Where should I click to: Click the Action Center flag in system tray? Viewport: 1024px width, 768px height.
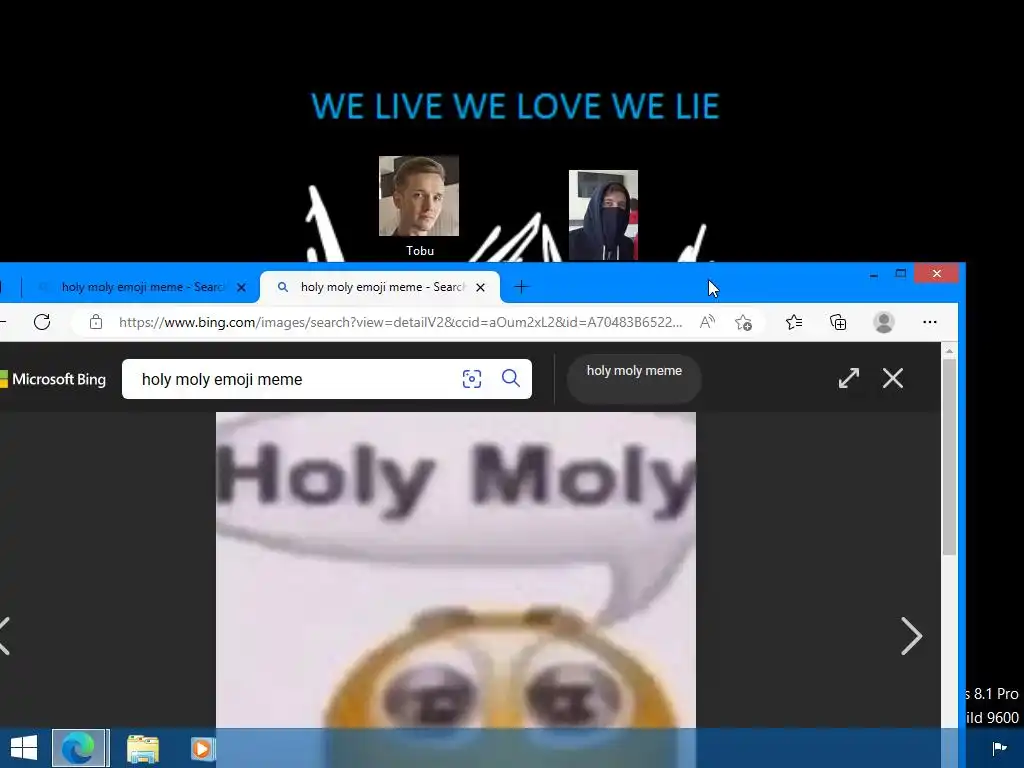999,748
